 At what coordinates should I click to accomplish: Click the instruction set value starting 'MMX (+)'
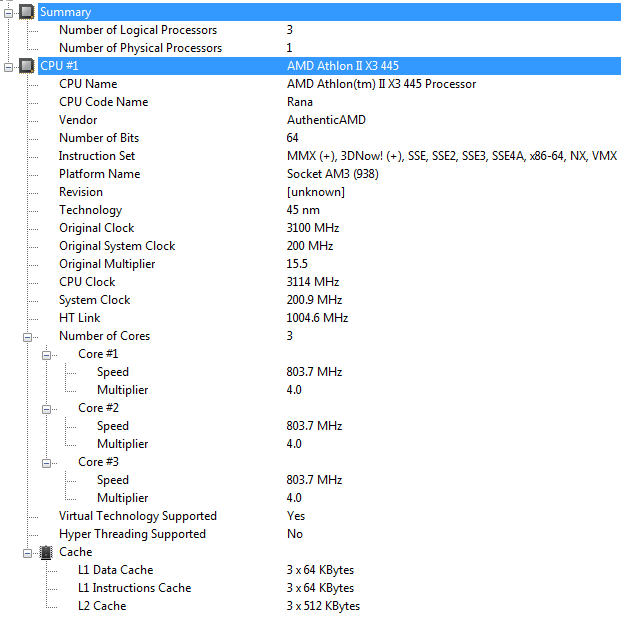point(452,156)
